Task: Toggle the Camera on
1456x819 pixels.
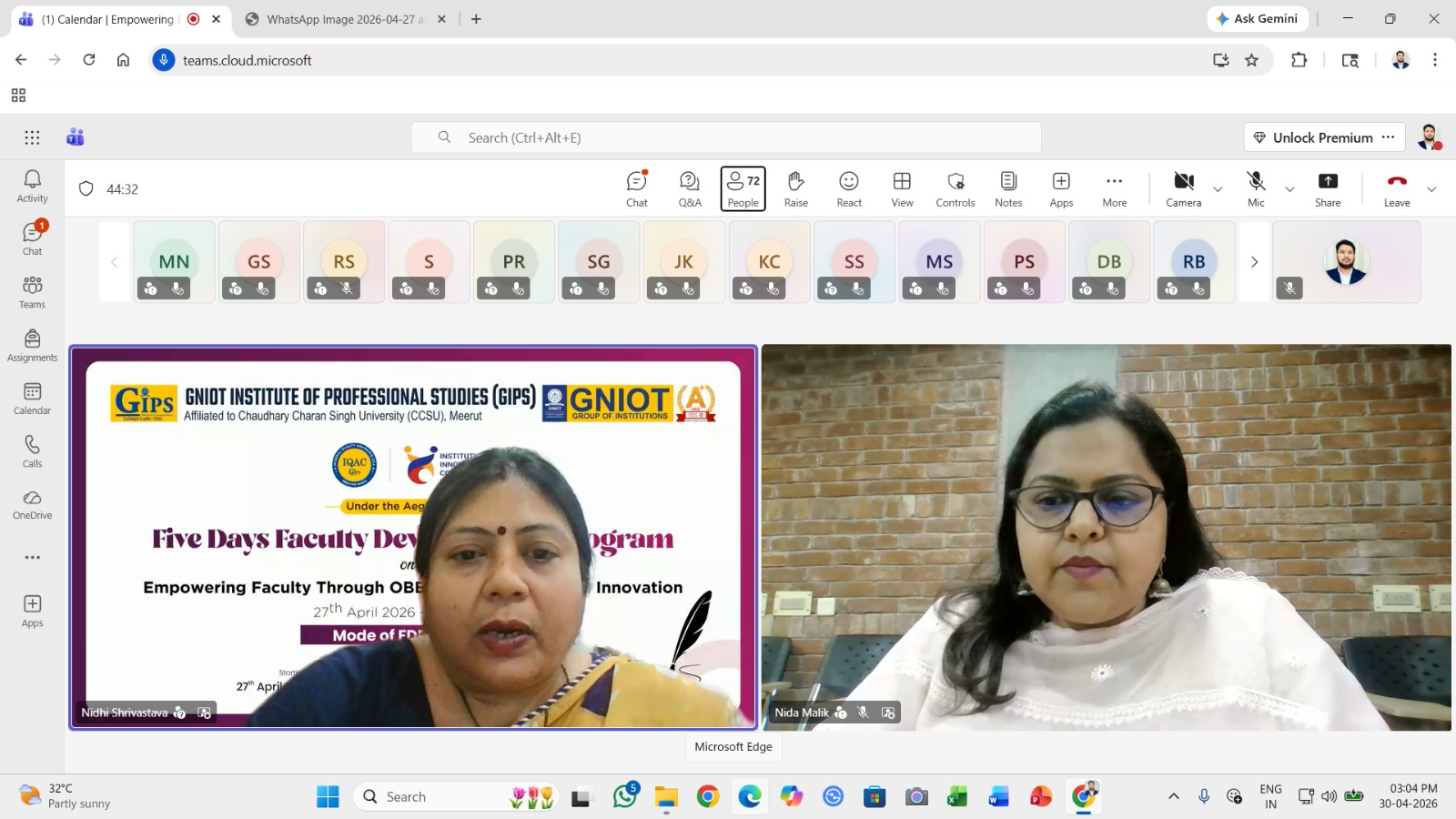Action: [x=1184, y=189]
